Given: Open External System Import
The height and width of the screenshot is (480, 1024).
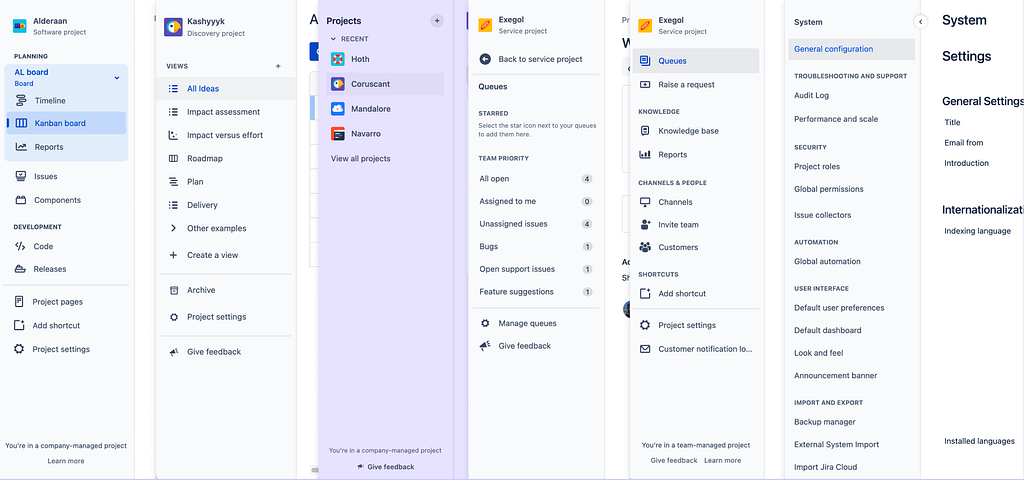Looking at the screenshot, I should 836,444.
